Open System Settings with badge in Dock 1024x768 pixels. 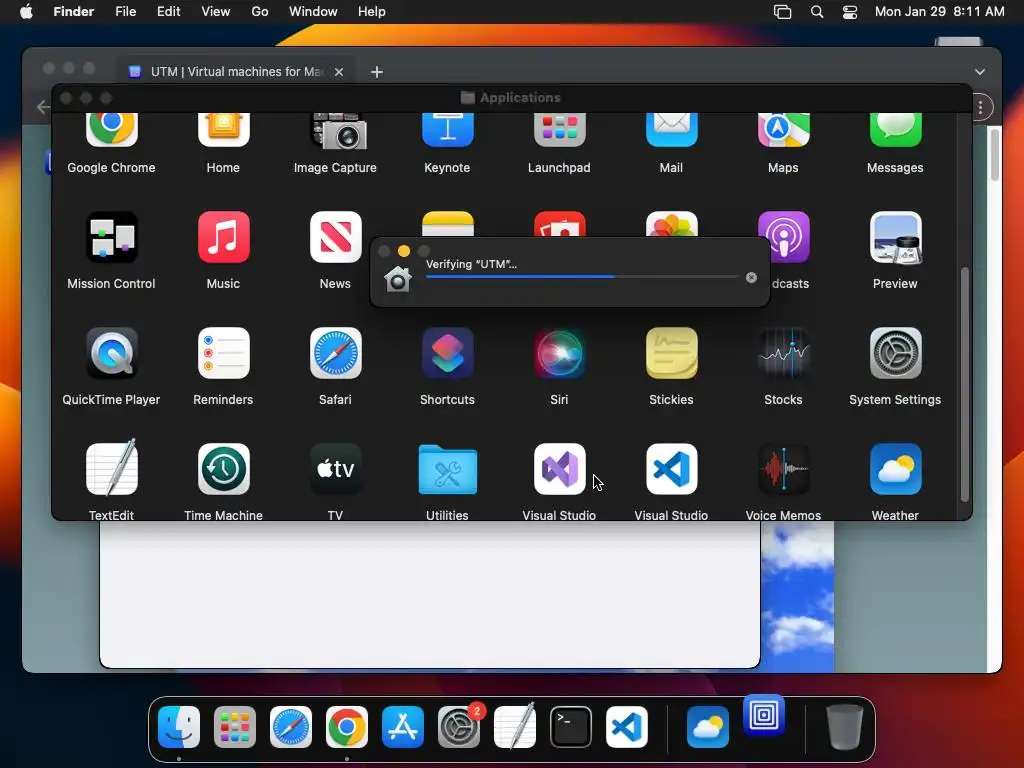click(459, 727)
